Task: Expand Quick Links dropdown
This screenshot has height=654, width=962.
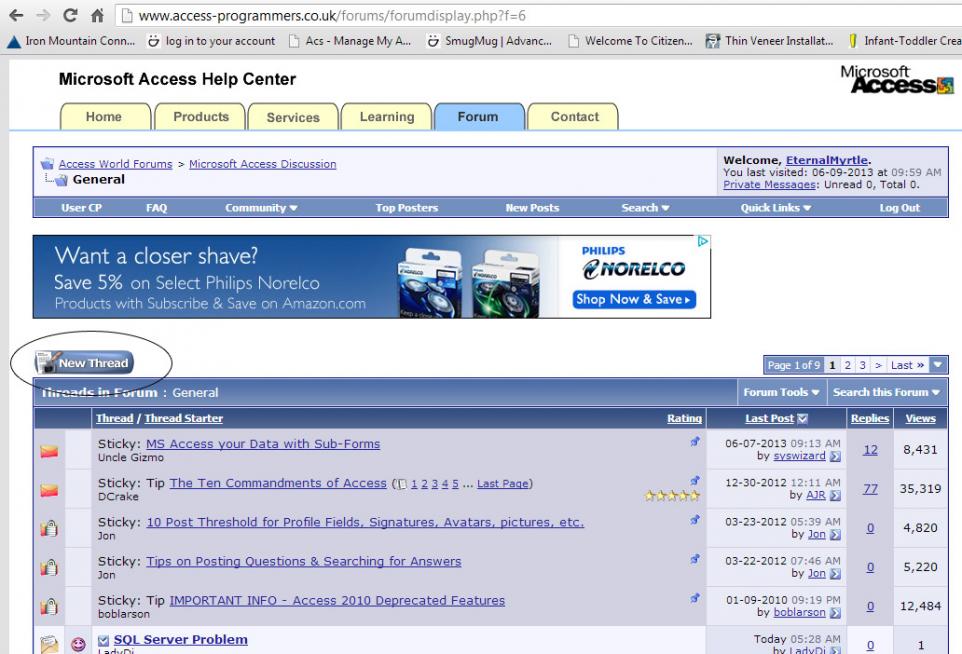Action: pos(775,208)
